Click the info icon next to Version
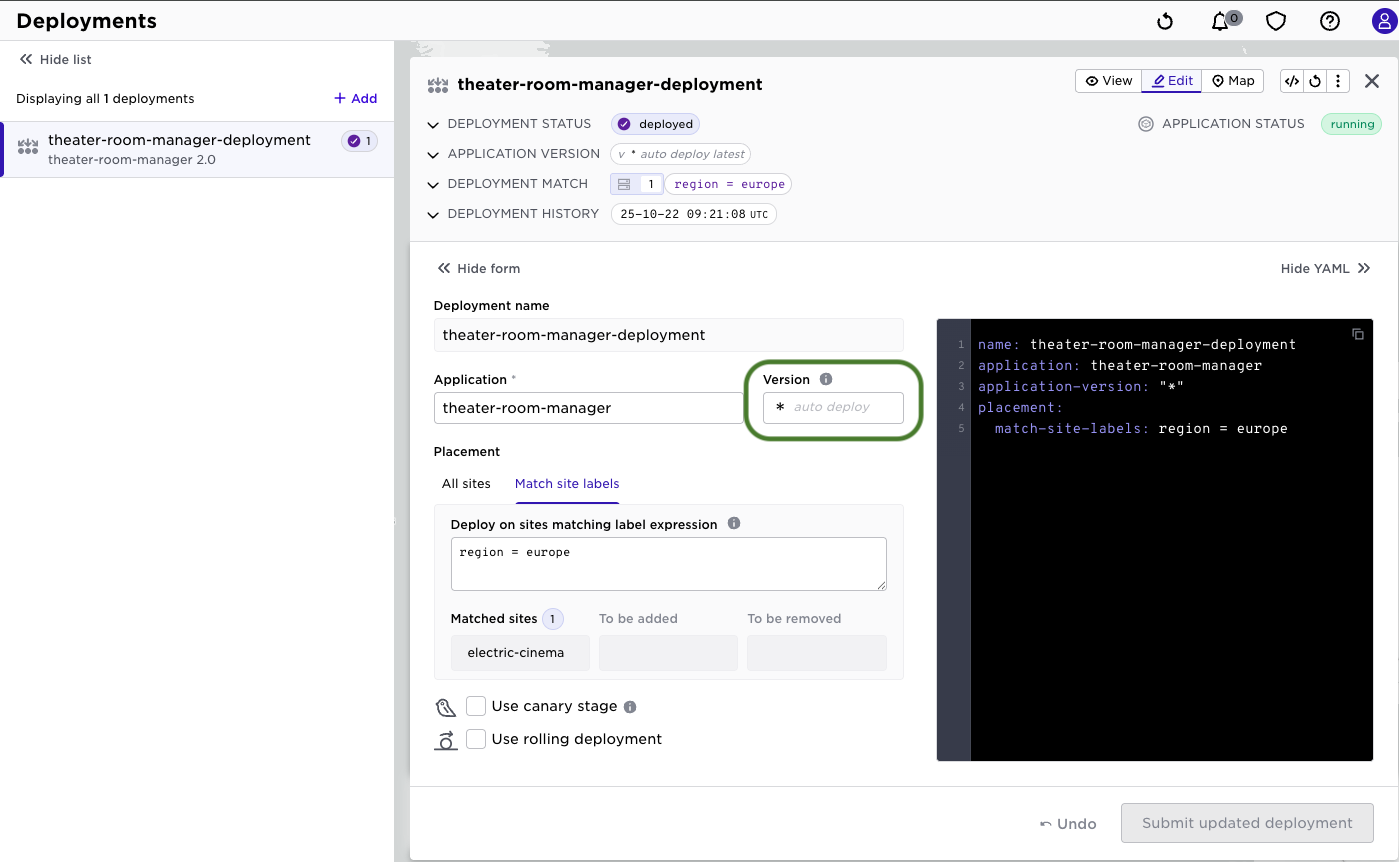The image size is (1399, 862). point(826,379)
